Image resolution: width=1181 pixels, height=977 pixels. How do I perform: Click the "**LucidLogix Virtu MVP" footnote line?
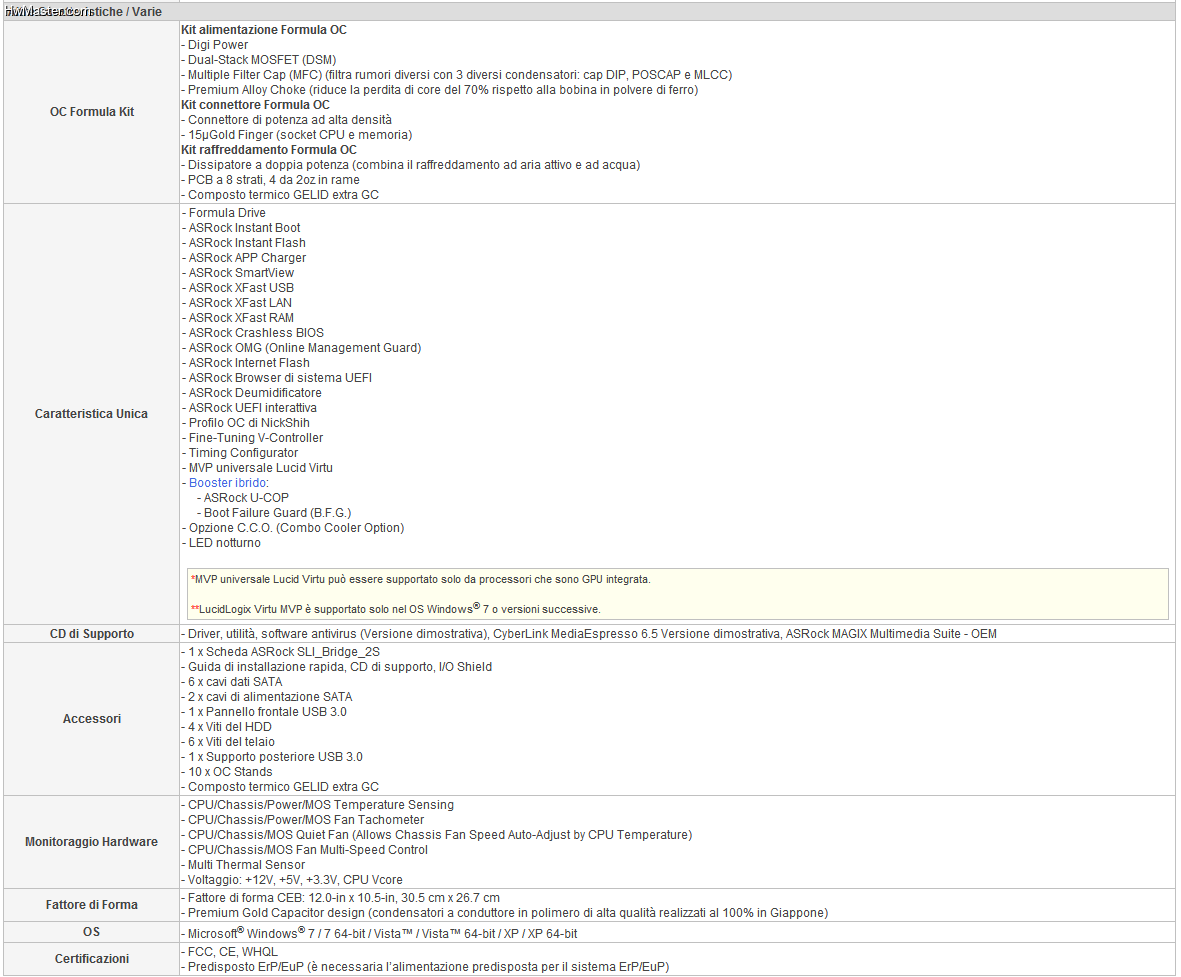(x=395, y=609)
